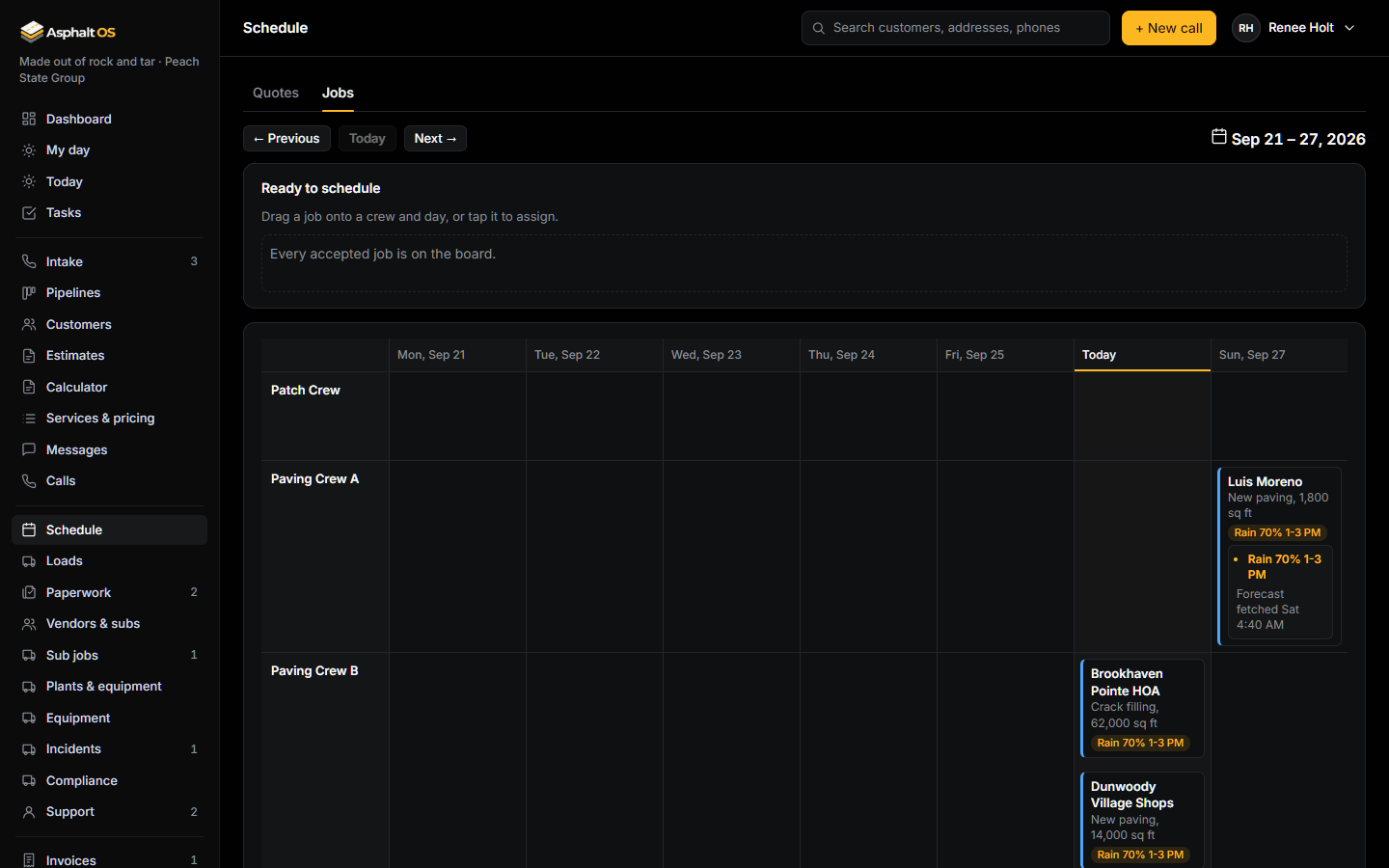1389x868 pixels.
Task: Click the RH avatar circle
Action: (x=1246, y=28)
